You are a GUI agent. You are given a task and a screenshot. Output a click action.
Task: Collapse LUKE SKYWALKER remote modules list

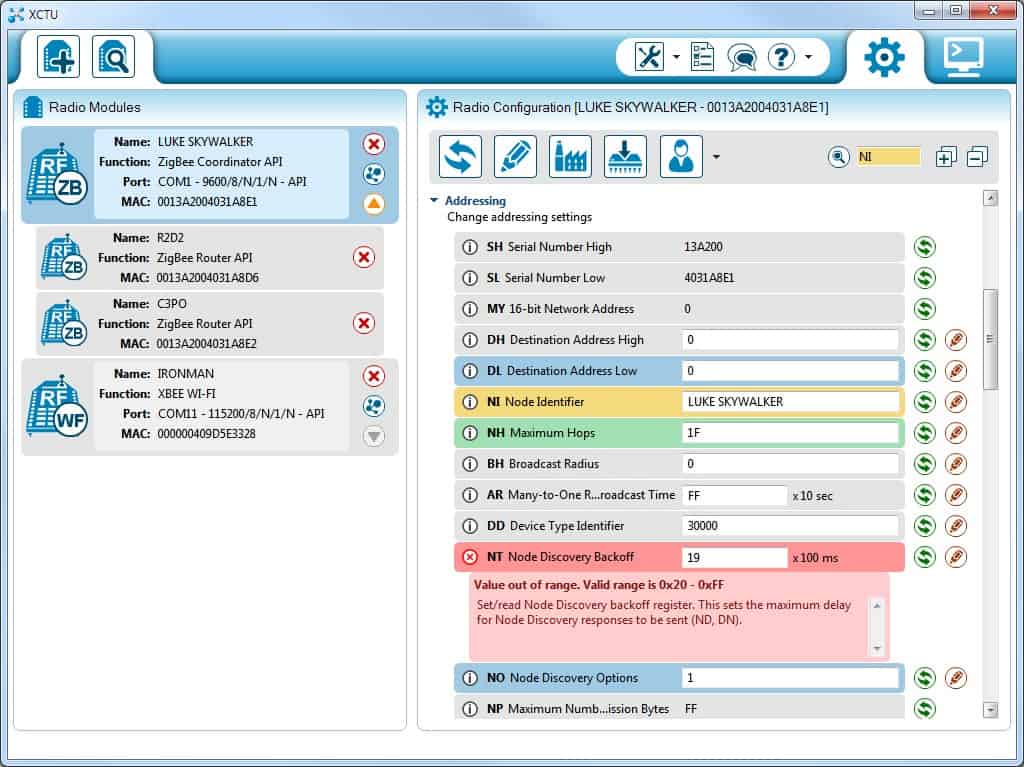(x=374, y=204)
